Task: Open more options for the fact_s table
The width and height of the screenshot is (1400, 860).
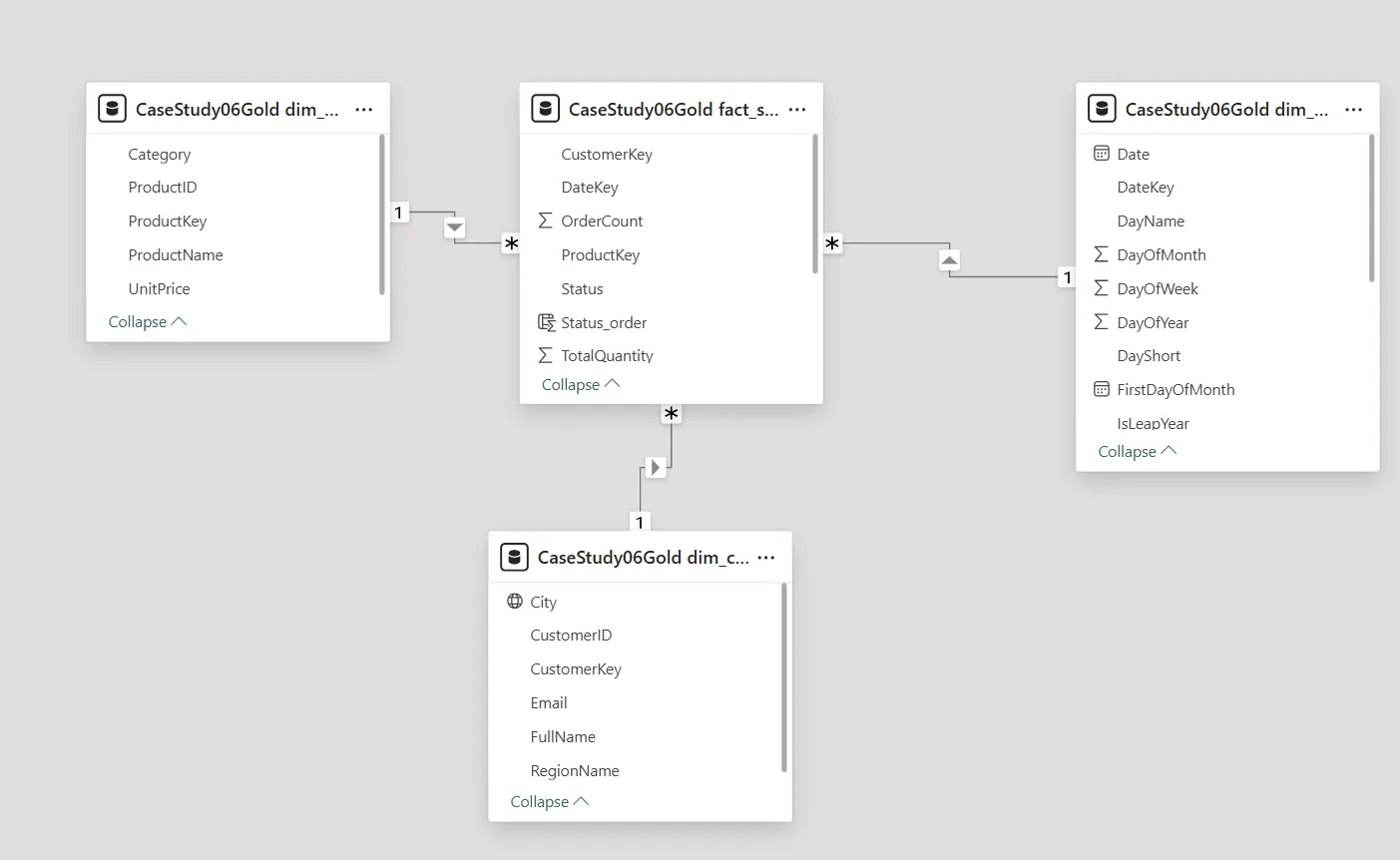Action: tap(797, 110)
